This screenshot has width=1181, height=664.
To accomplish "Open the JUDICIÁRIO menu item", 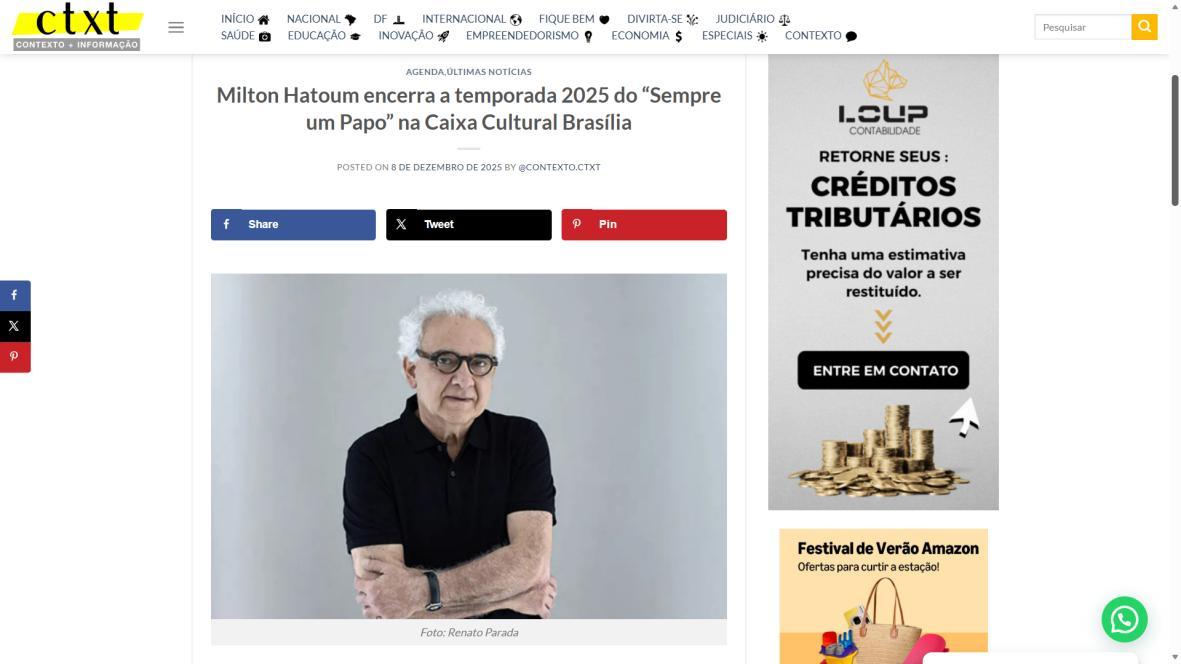I will point(752,19).
